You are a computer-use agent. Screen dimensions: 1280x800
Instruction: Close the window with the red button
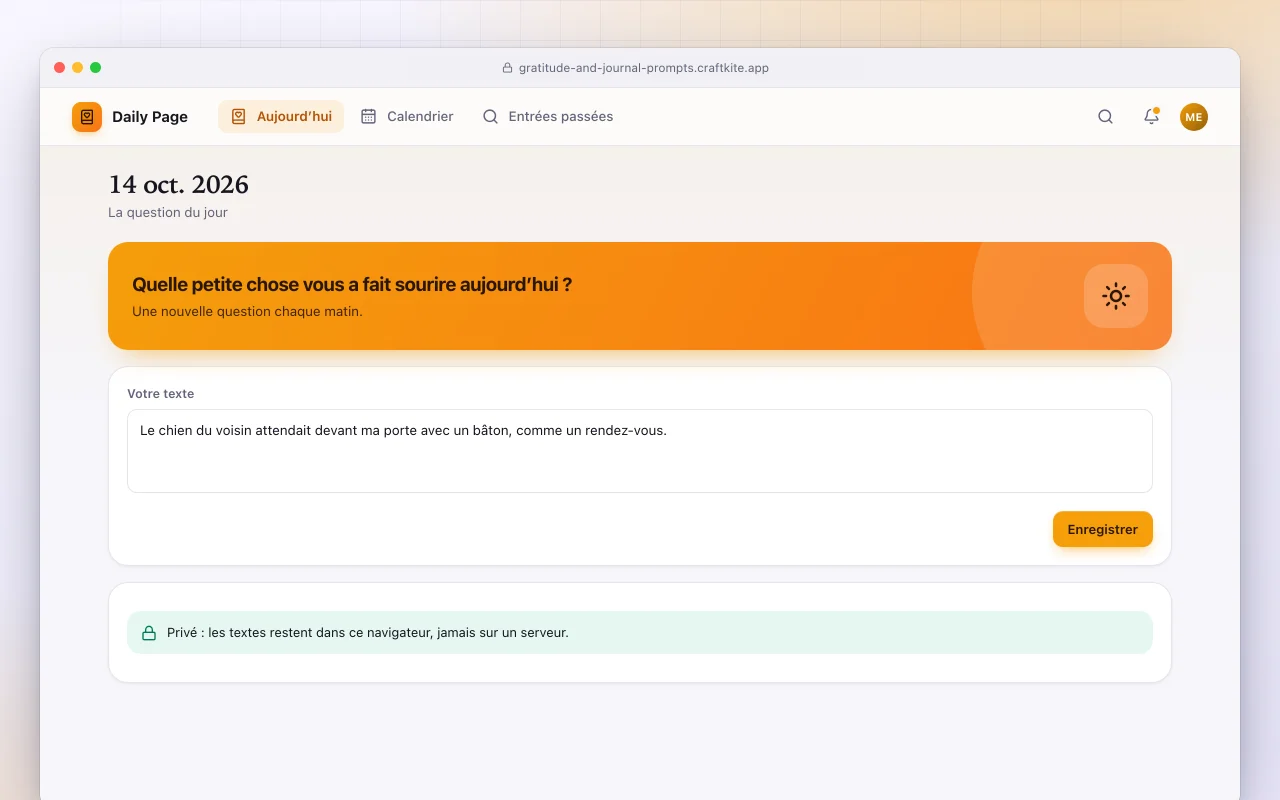(x=60, y=68)
